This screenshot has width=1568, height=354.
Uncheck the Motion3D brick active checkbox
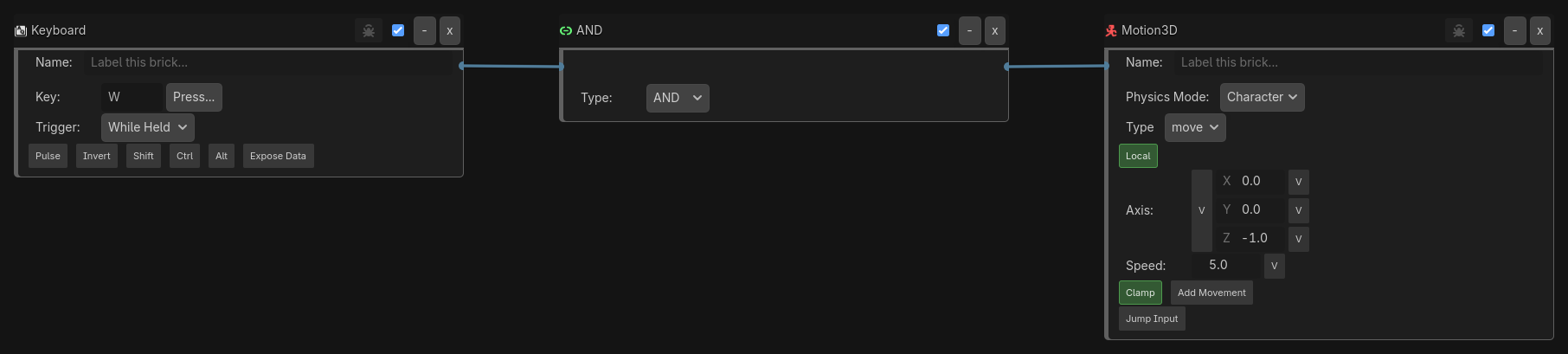point(1488,30)
